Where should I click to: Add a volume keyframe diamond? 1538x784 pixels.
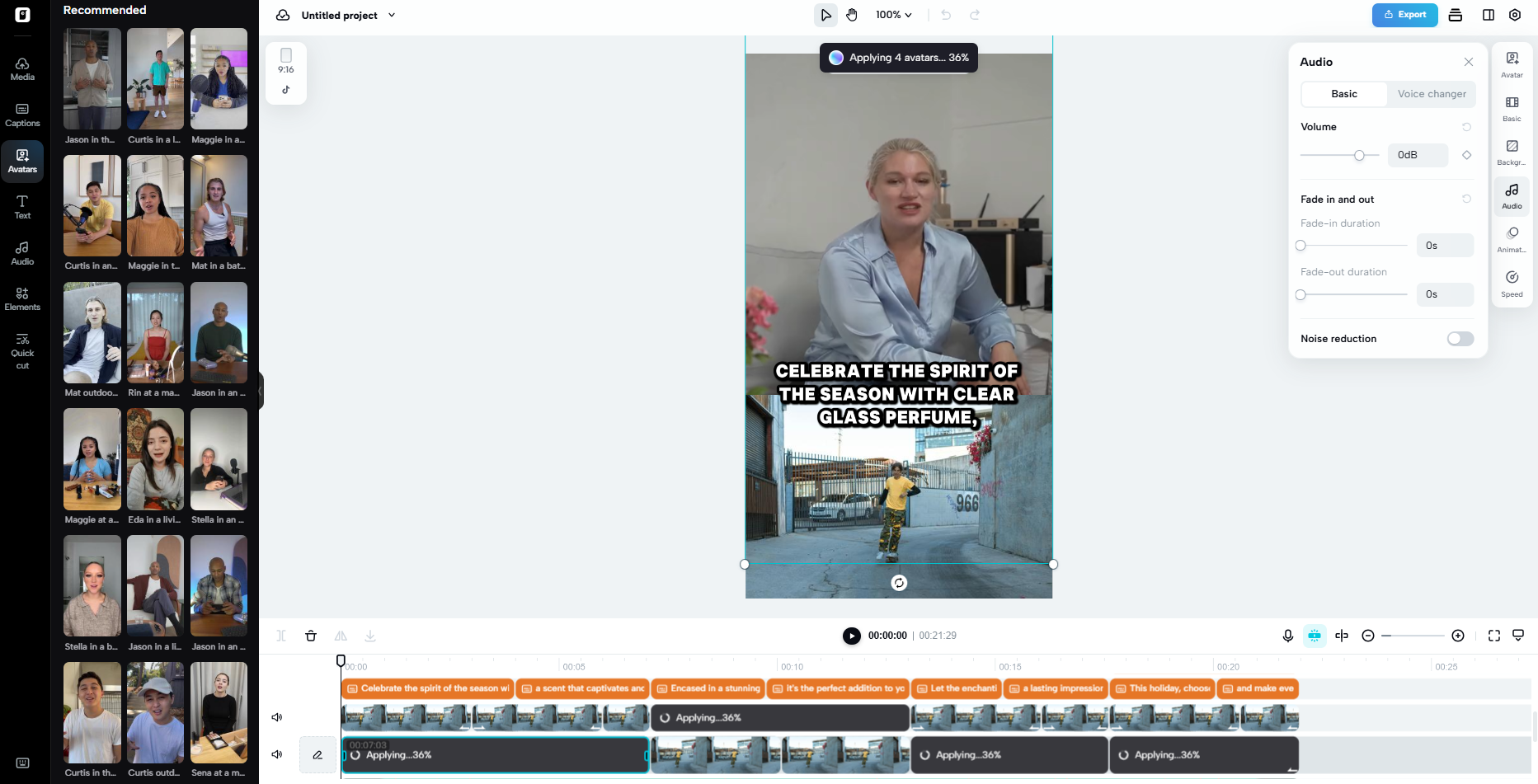point(1467,155)
